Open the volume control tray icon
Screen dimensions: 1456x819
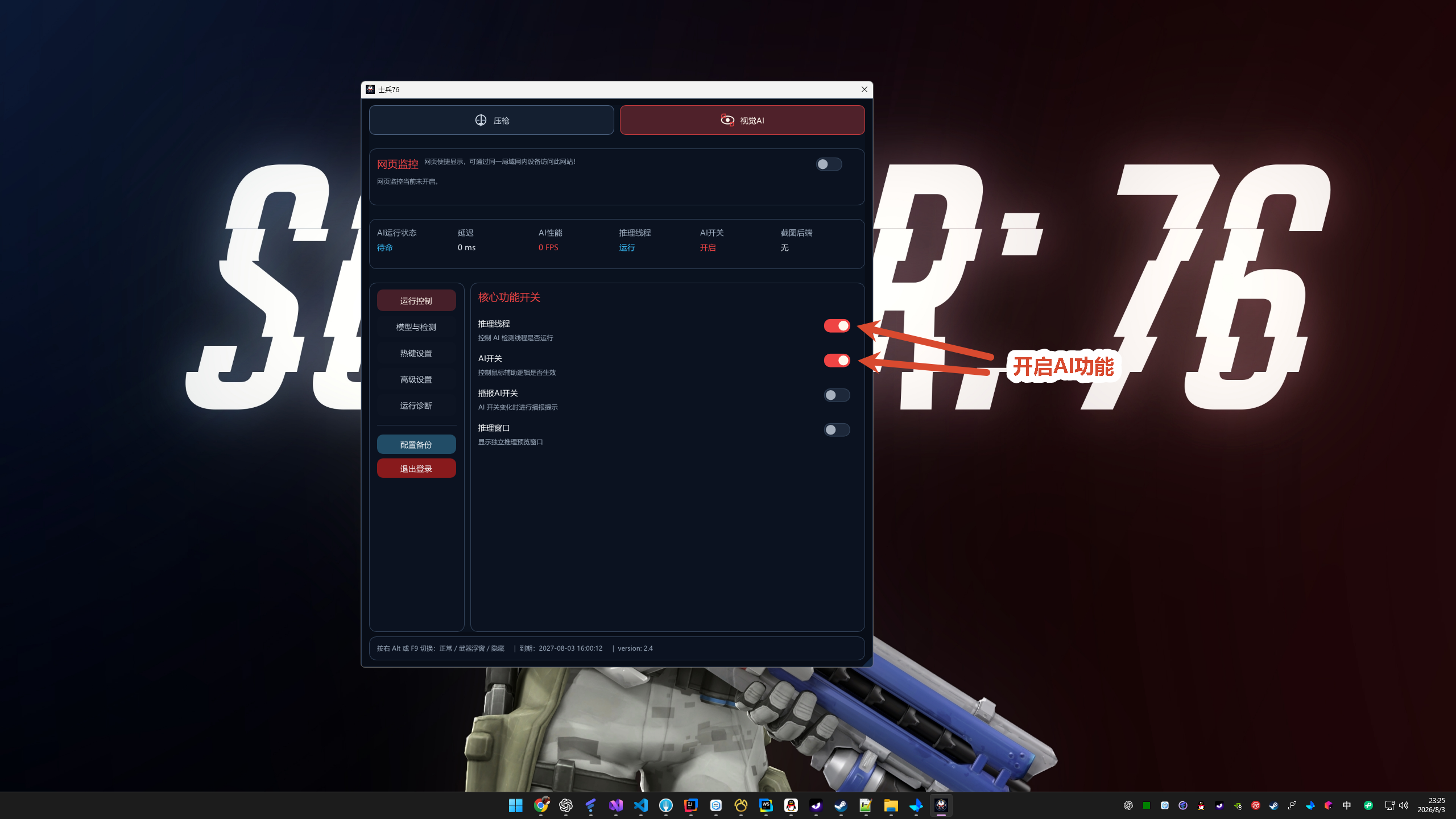(x=1404, y=805)
